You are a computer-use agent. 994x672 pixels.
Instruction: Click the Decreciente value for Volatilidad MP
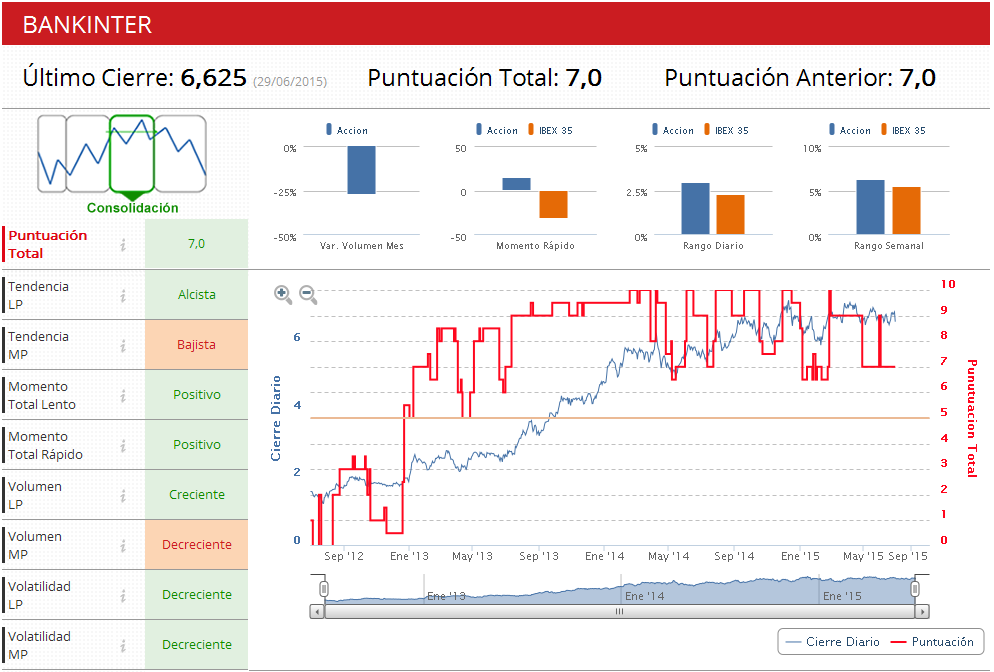pos(197,645)
